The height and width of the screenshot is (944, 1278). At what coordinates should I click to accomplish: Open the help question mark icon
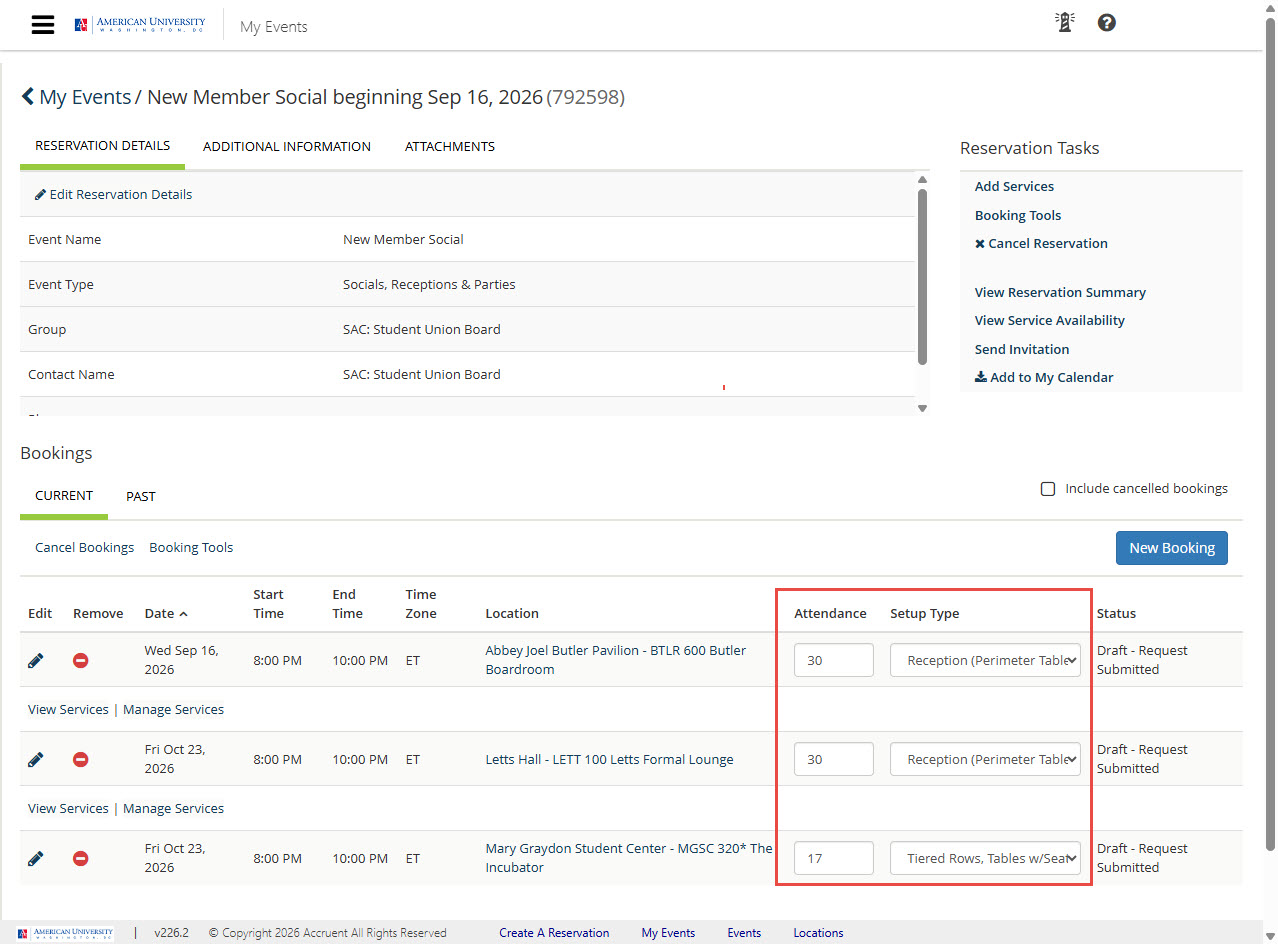pos(1106,22)
